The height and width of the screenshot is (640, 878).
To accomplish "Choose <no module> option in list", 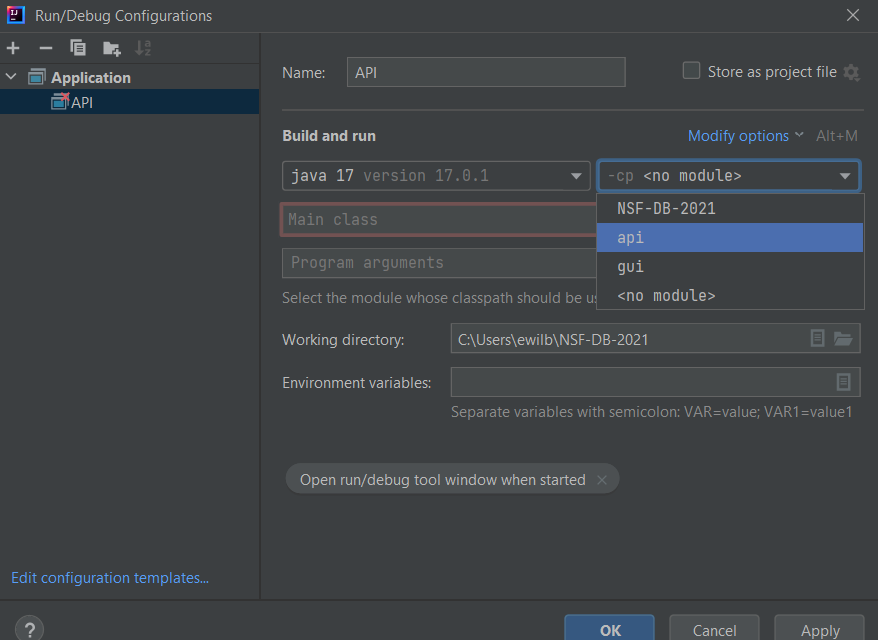I will (x=730, y=296).
